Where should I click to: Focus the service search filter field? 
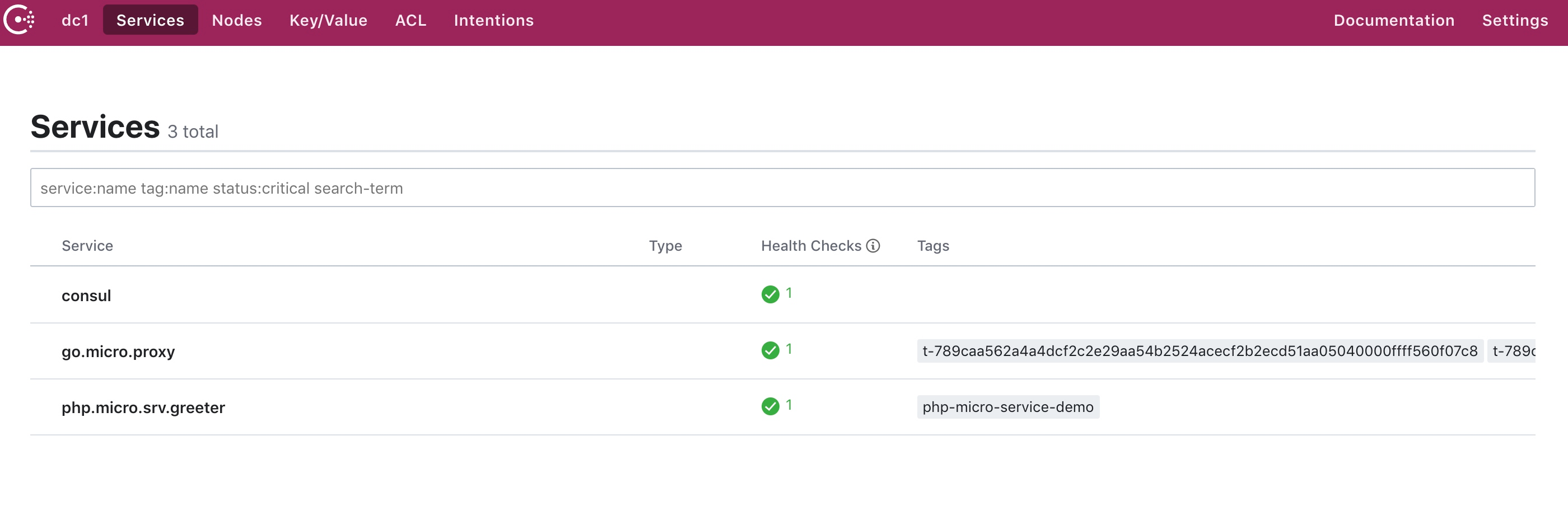pyautogui.click(x=782, y=188)
